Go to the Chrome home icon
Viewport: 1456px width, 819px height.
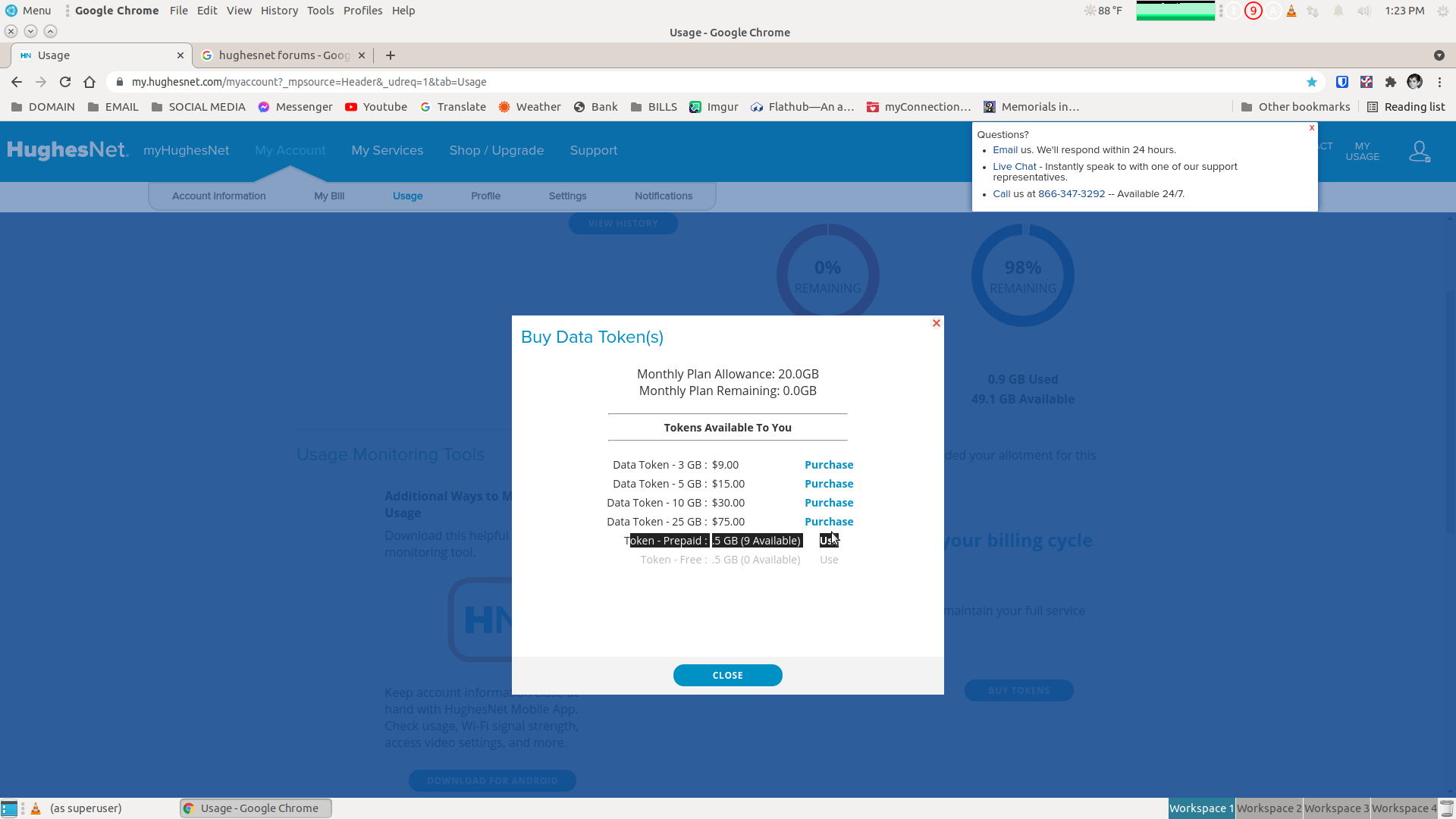pyautogui.click(x=89, y=82)
